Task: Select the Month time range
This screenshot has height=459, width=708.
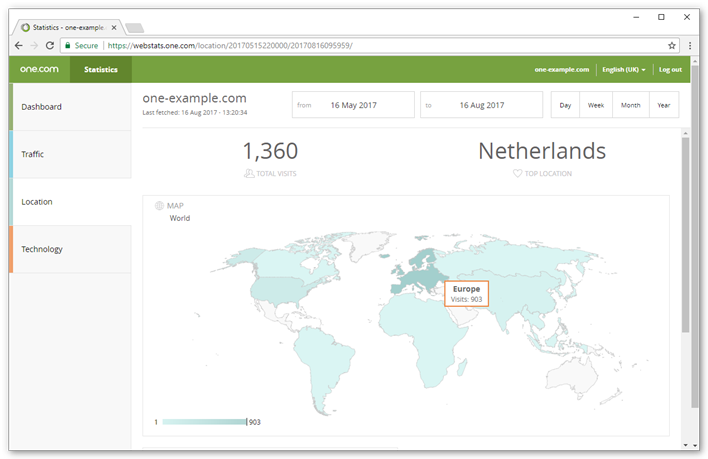Action: tap(630, 105)
